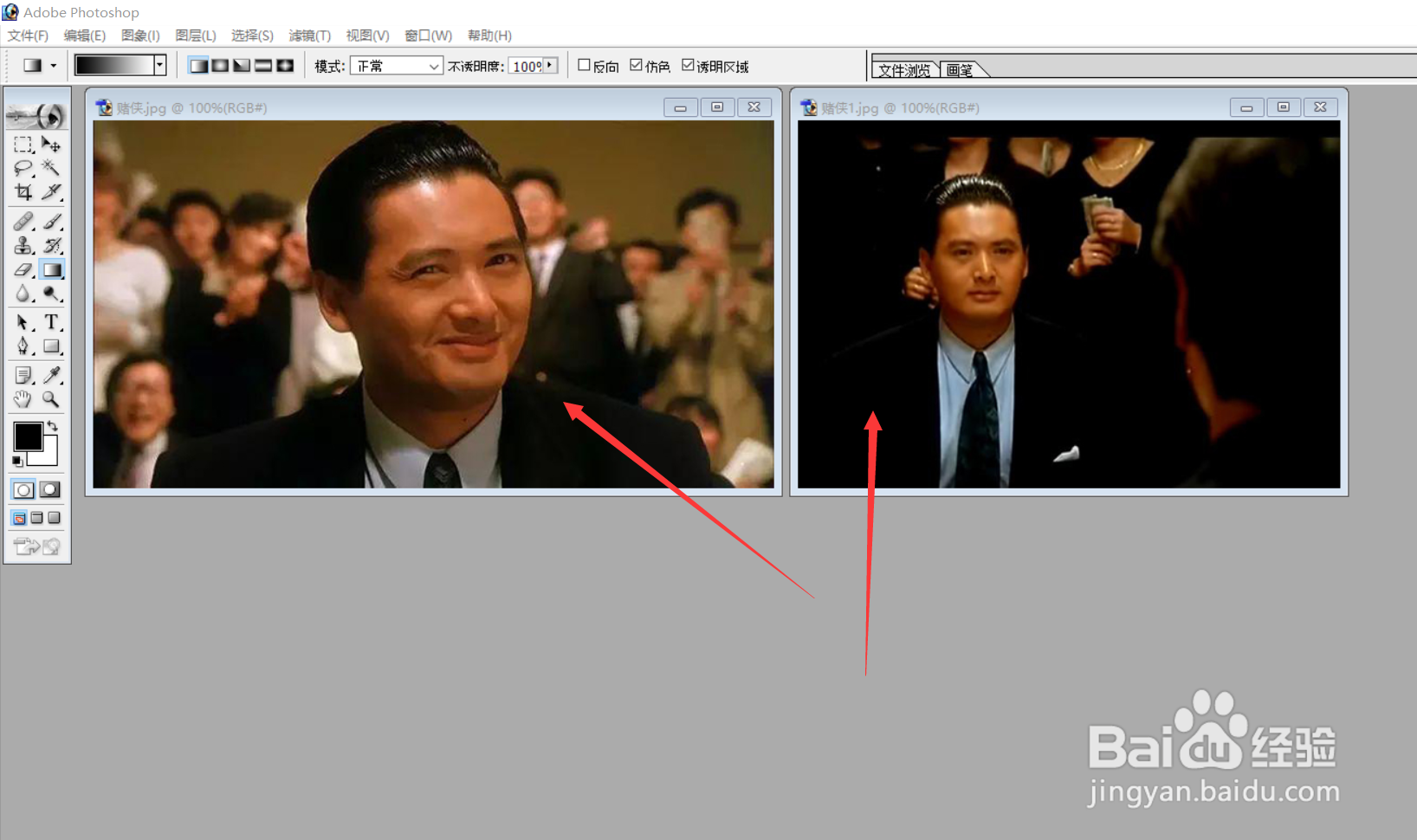1417x840 pixels.
Task: Uncheck the 透明区域 (Transparency) checkbox
Action: click(688, 65)
